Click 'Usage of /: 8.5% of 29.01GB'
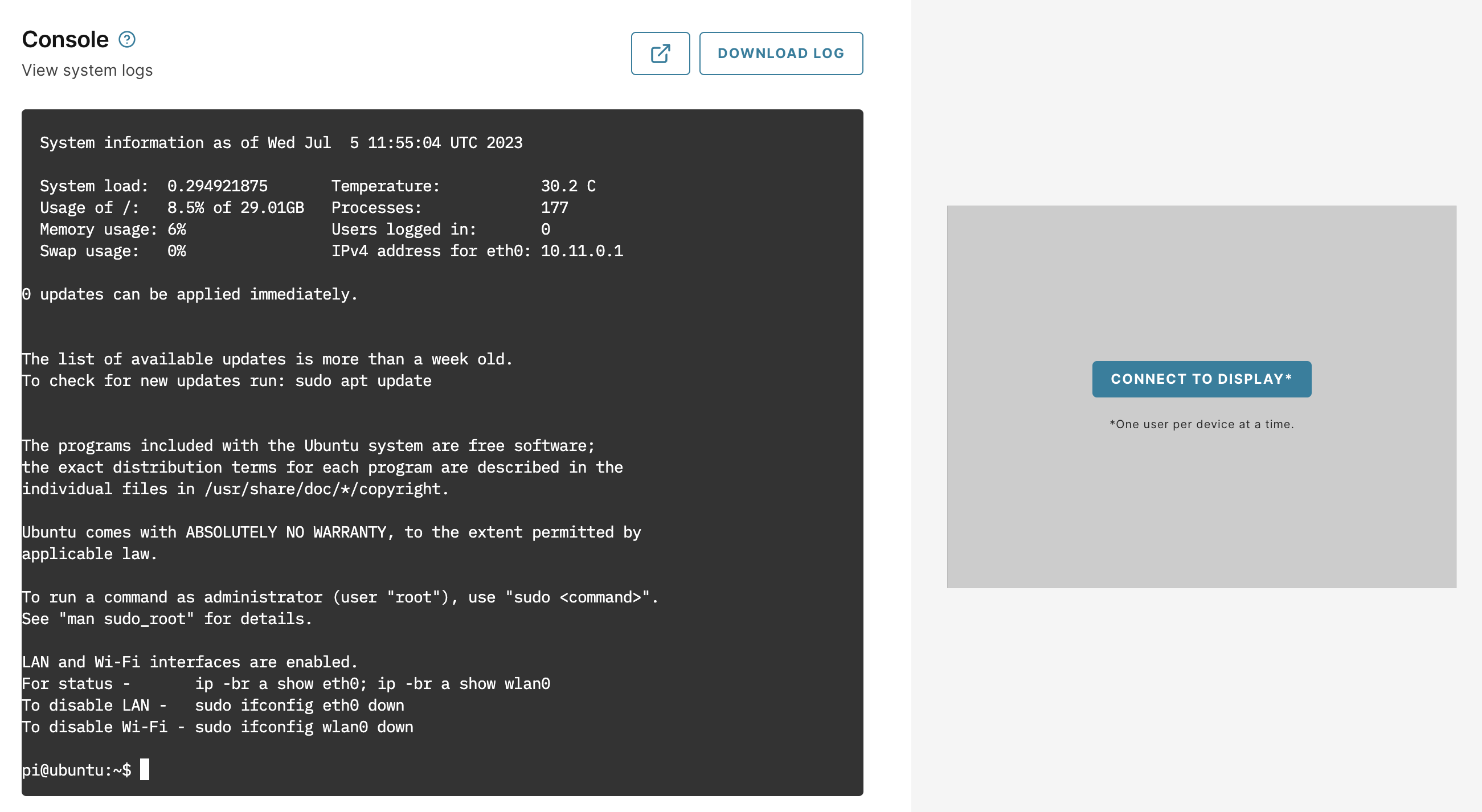Viewport: 1482px width, 812px height. (x=171, y=208)
